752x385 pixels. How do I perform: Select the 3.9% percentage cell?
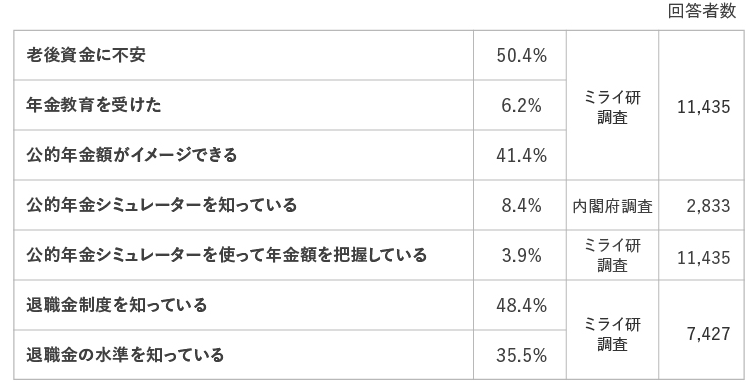(x=520, y=255)
